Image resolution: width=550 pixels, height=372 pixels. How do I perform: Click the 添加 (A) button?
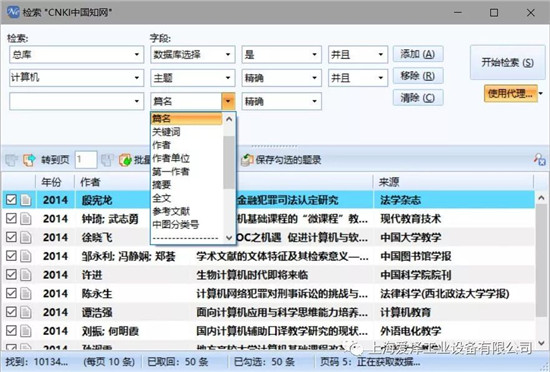pos(418,54)
